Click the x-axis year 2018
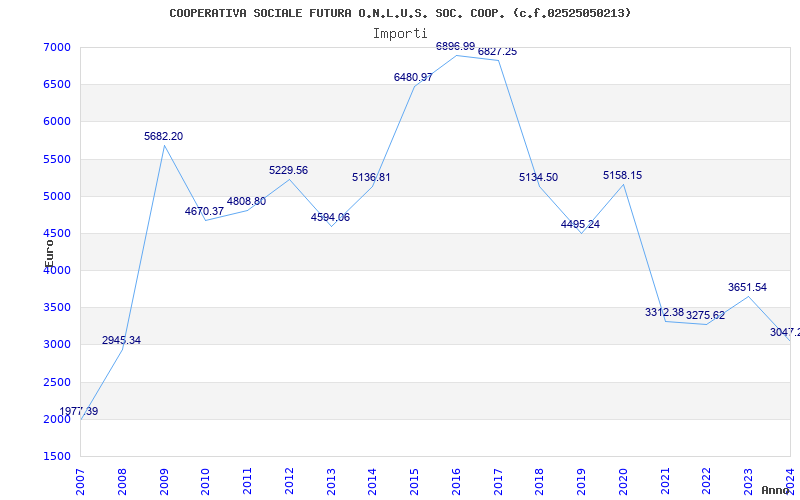800x500 pixels. (540, 481)
